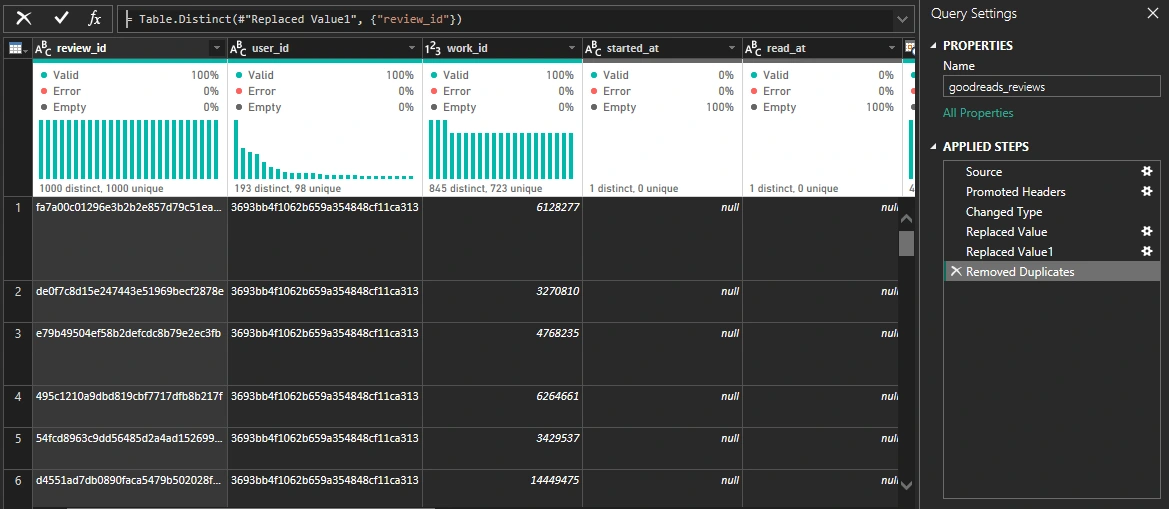
Task: Click review_id ABC data type icon
Action: tap(44, 48)
